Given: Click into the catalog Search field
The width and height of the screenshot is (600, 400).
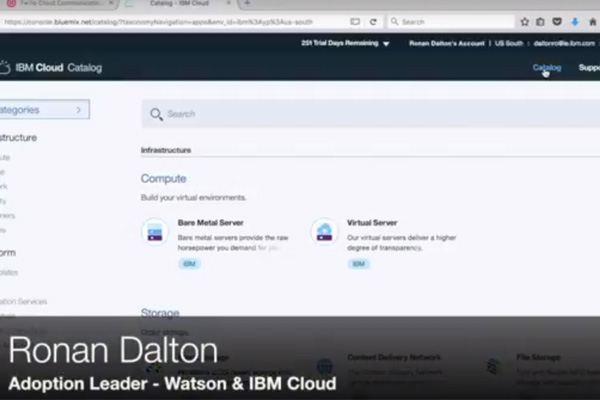Looking at the screenshot, I should [x=370, y=114].
